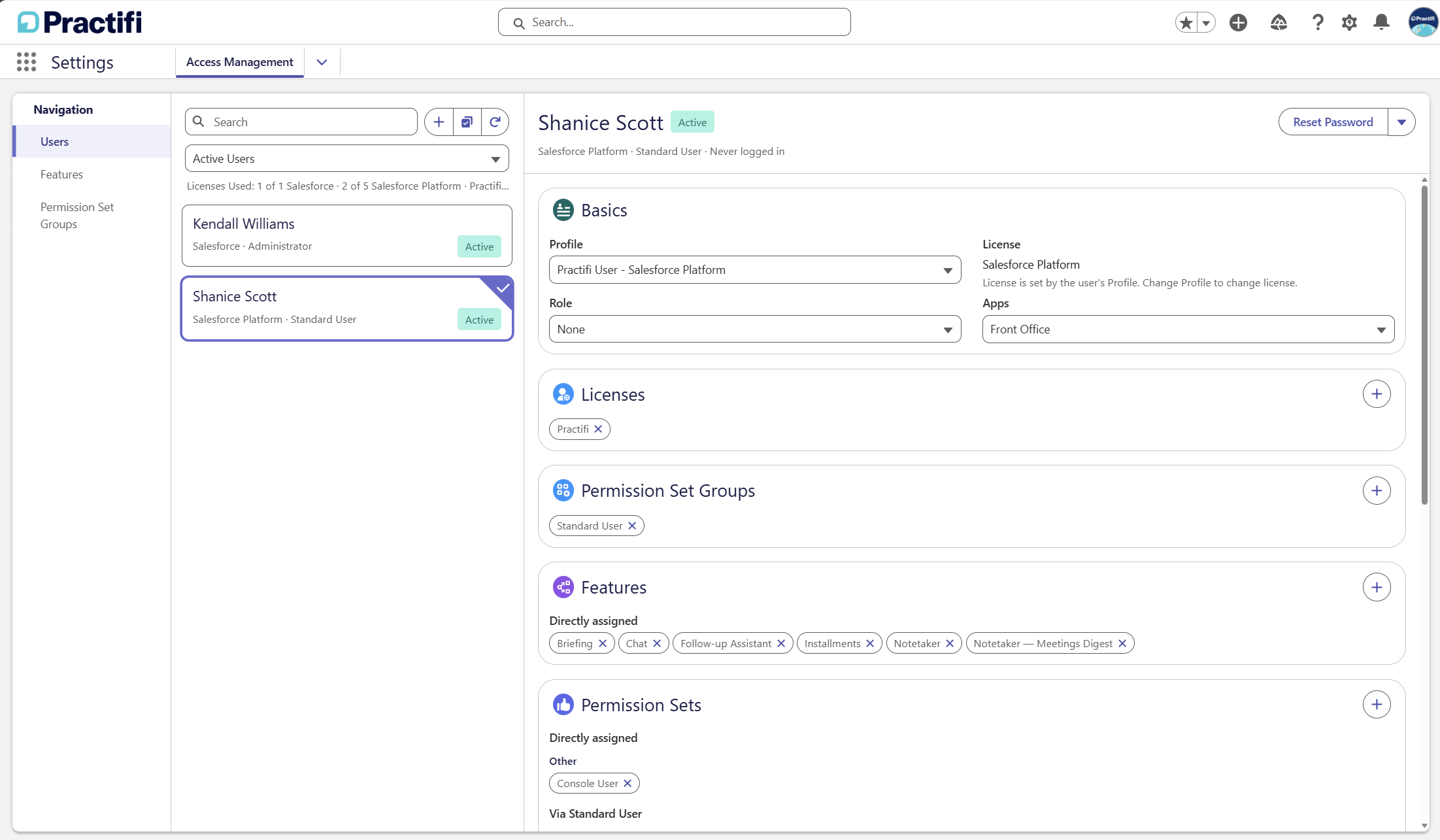Open the Active Users filter dropdown
Screen dimensions: 1440x840
click(346, 159)
